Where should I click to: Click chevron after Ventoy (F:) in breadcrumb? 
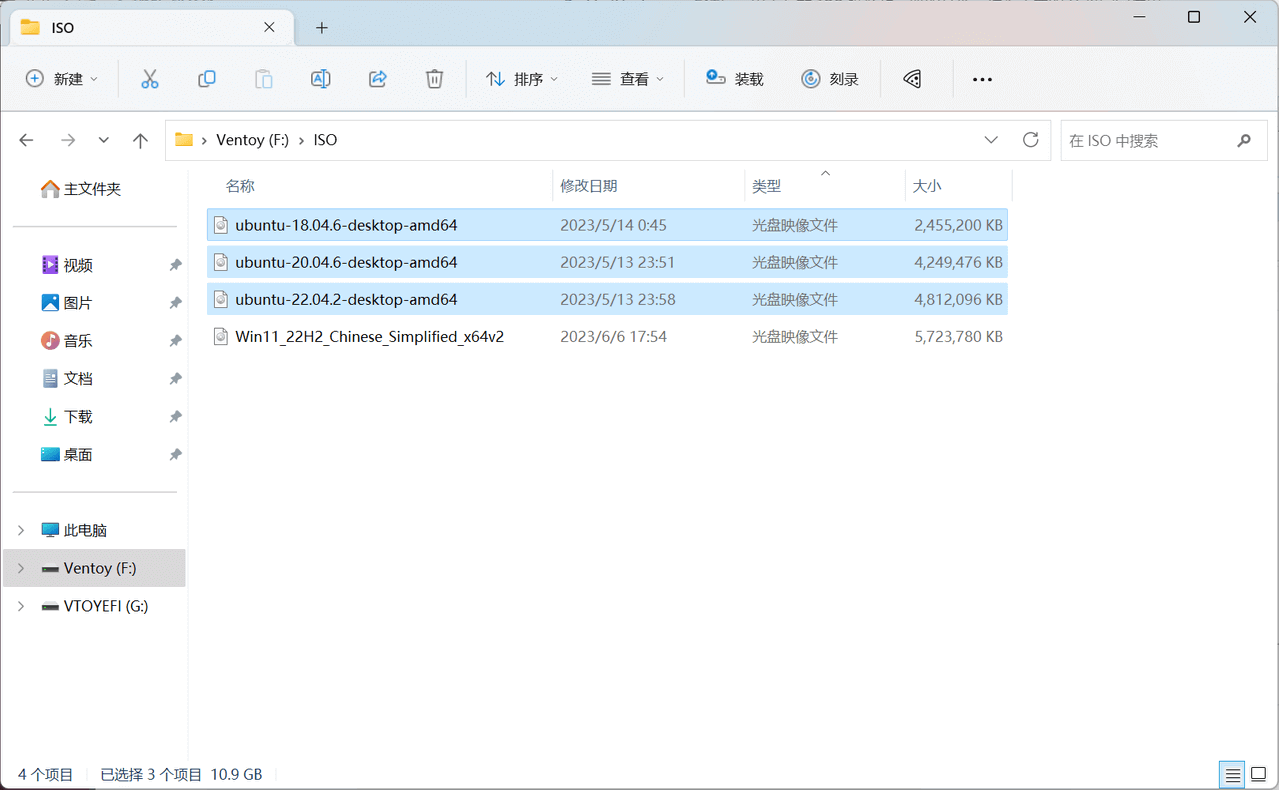(x=301, y=140)
